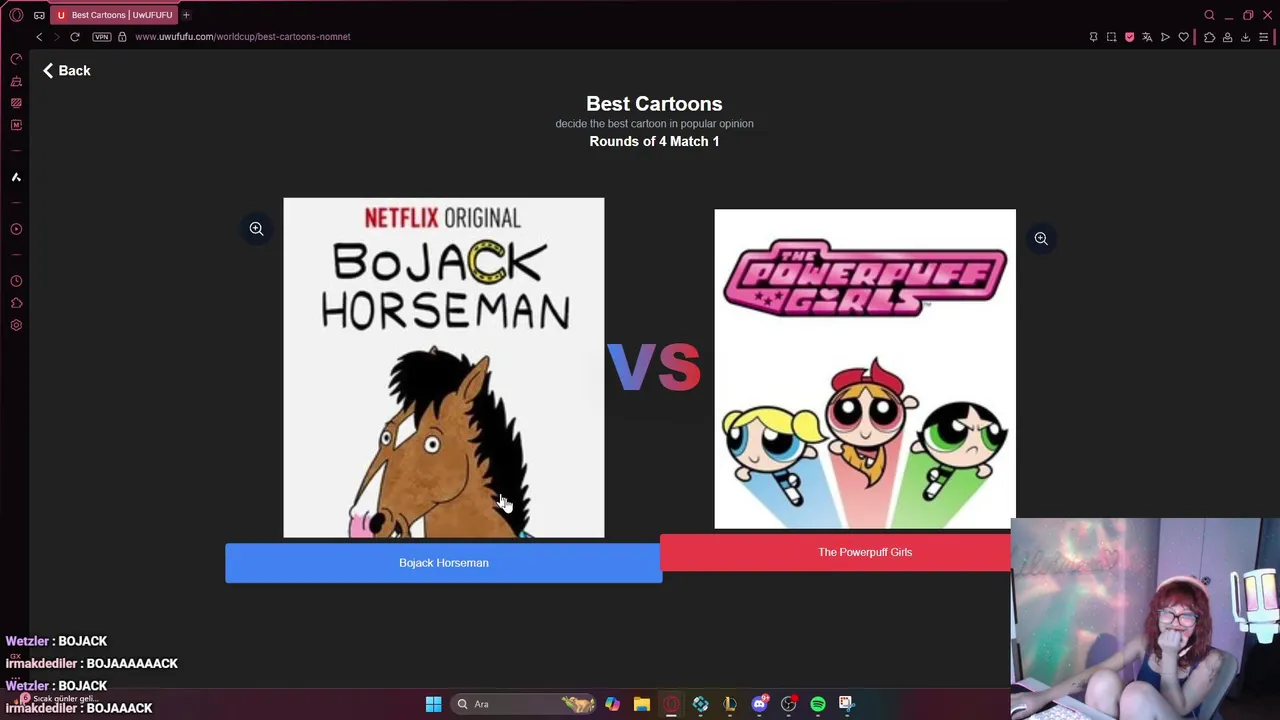Open File Explorer from taskbar

tap(642, 704)
